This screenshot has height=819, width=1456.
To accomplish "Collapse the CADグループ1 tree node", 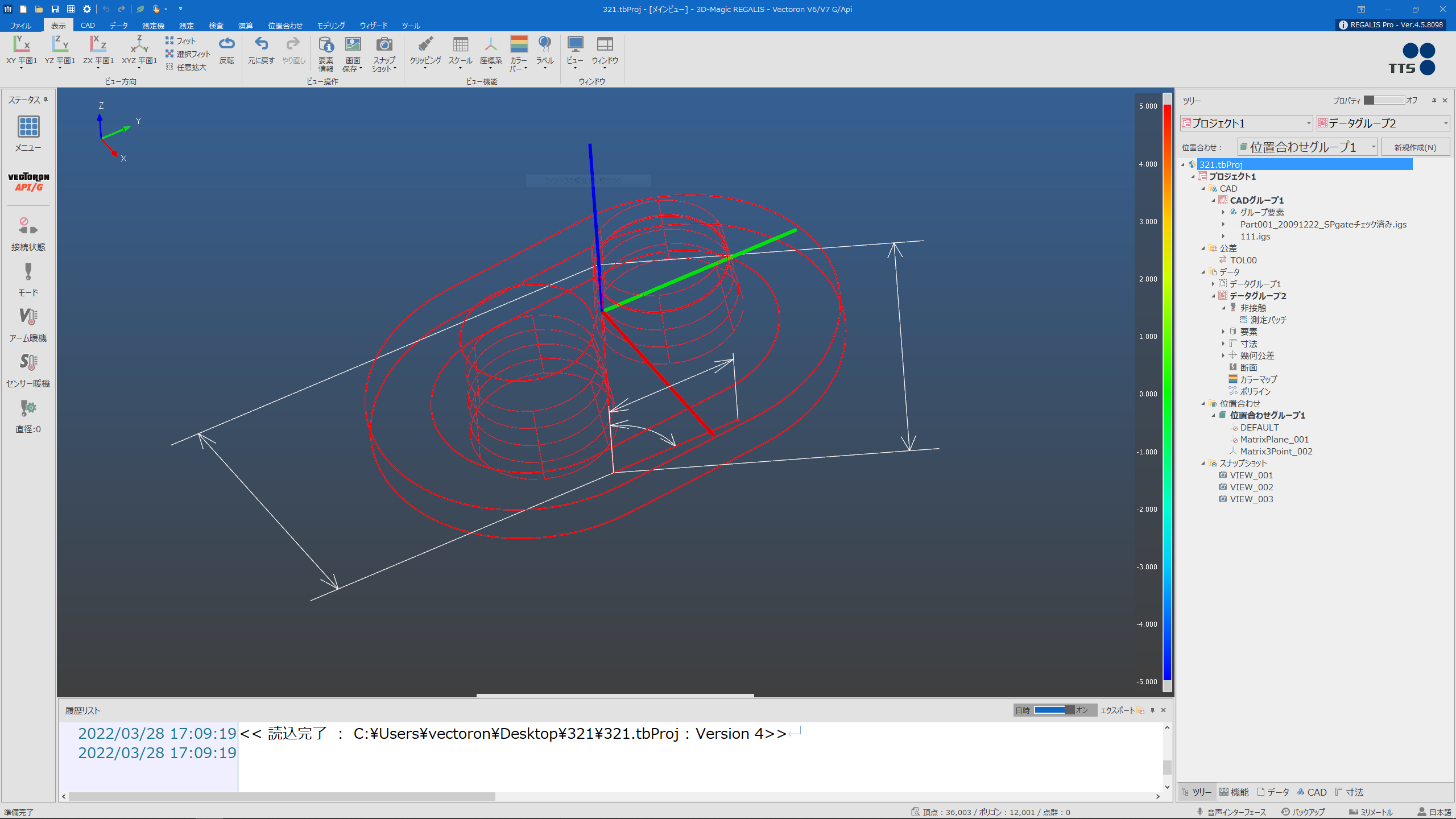I will [x=1213, y=200].
